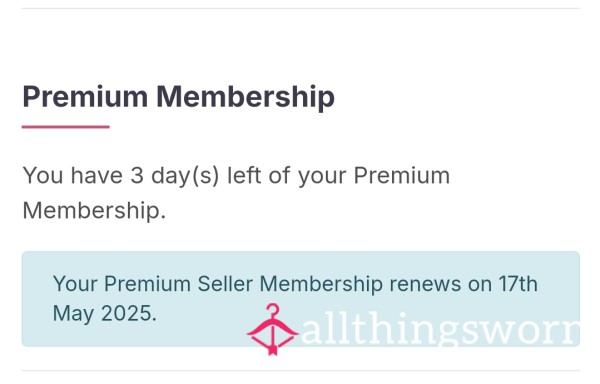Click 'Premium Seller Membership' in the notice

pos(243,284)
